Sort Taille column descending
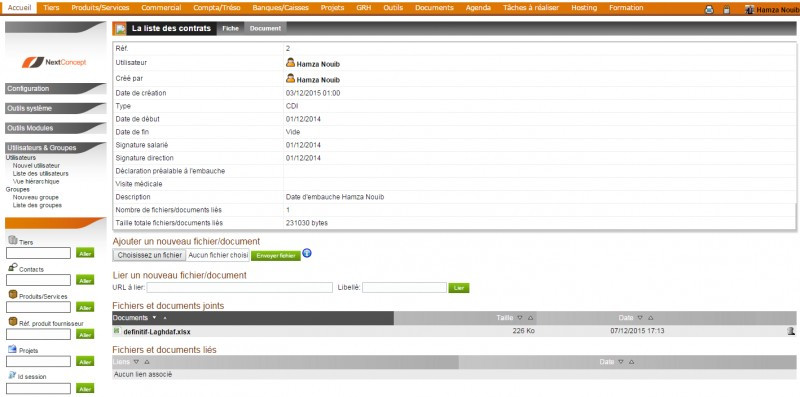The height and width of the screenshot is (397, 800). tap(520, 318)
